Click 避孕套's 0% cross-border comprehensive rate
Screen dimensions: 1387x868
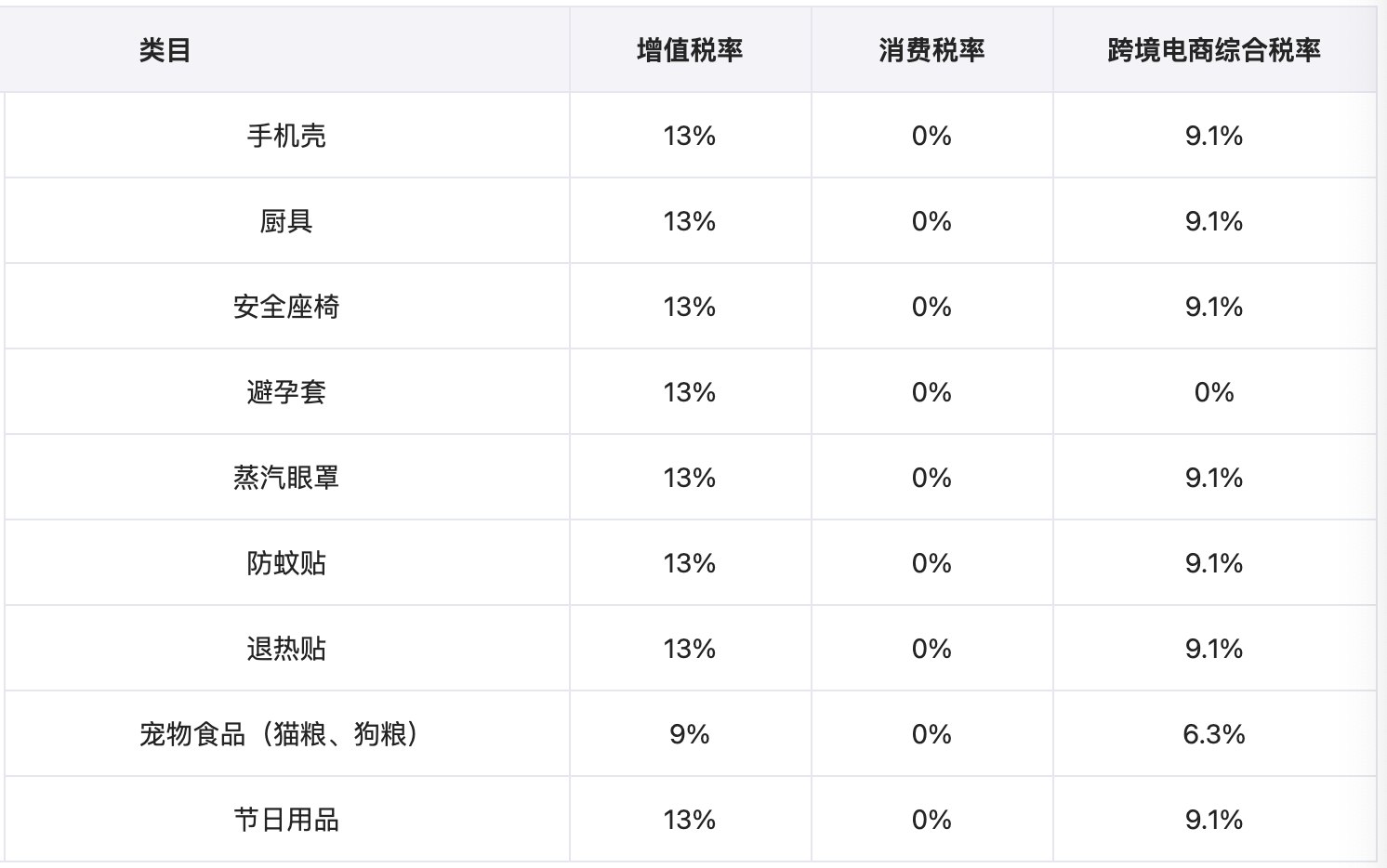(x=1214, y=392)
